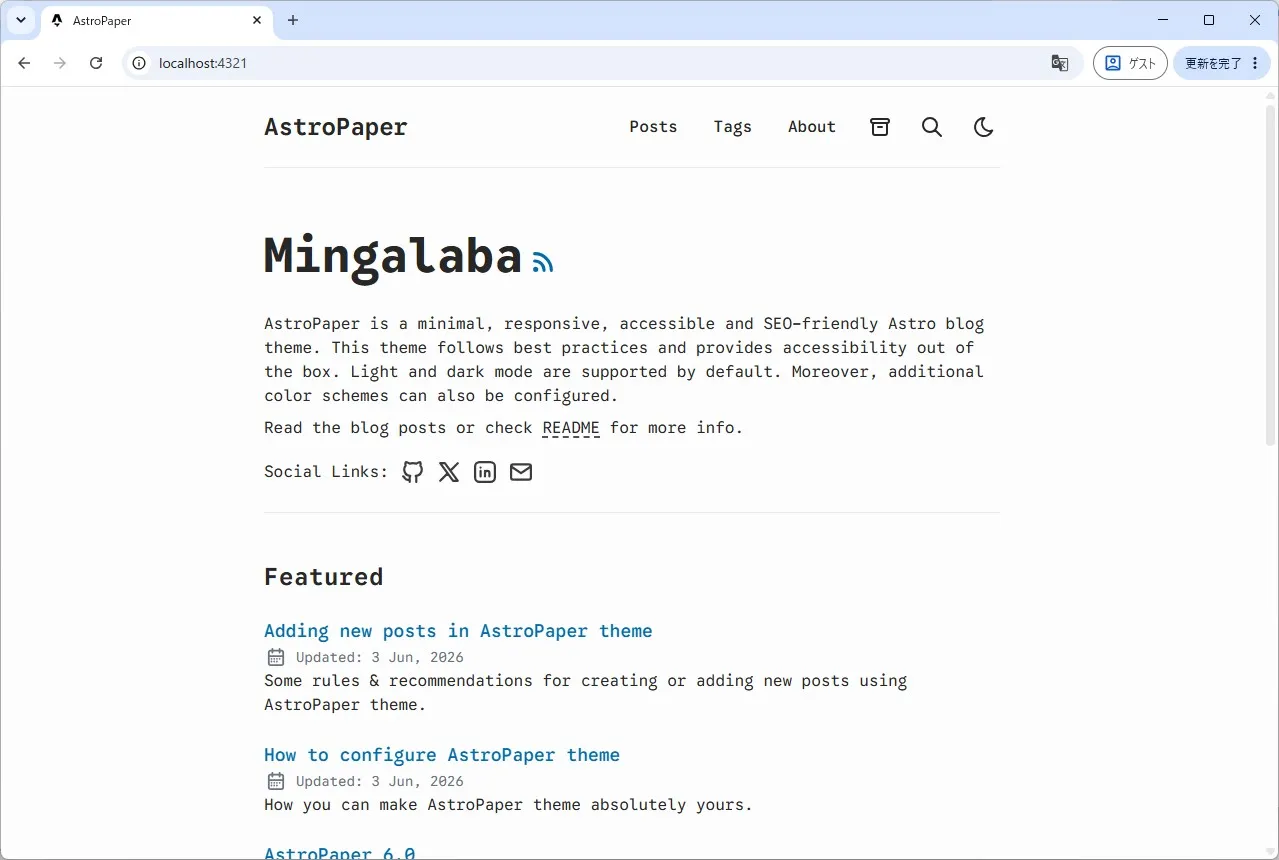Click the browser forward arrow

tap(60, 63)
